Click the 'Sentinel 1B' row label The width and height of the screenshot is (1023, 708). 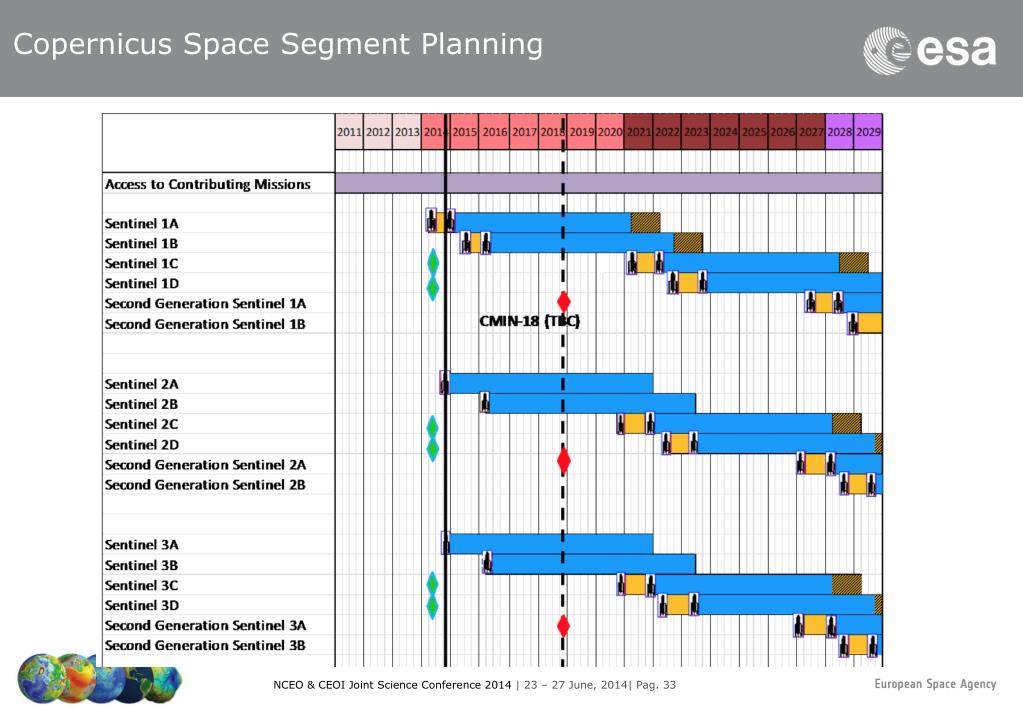click(x=141, y=243)
